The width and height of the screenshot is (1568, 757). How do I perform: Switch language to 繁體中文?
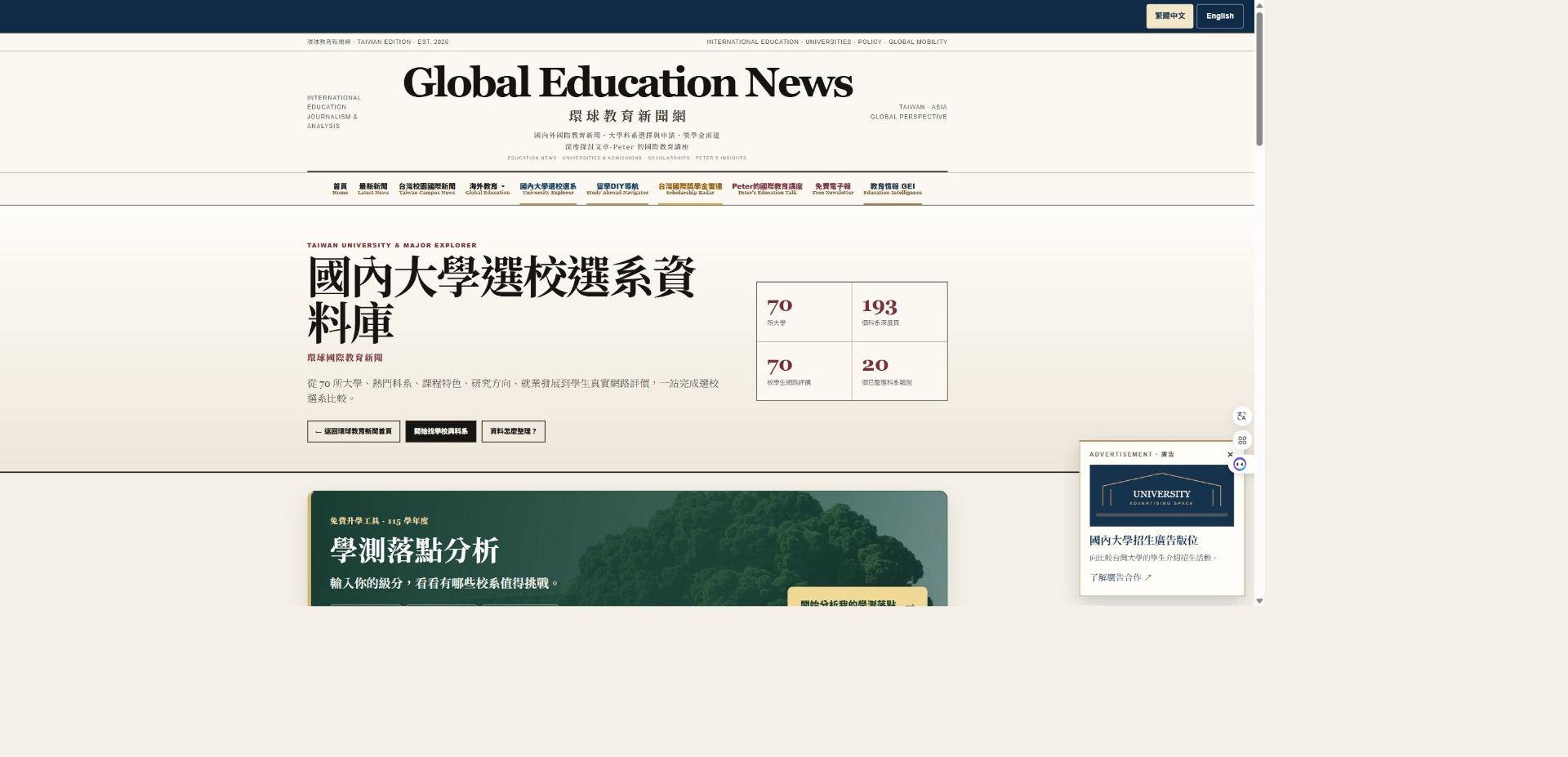(1169, 16)
